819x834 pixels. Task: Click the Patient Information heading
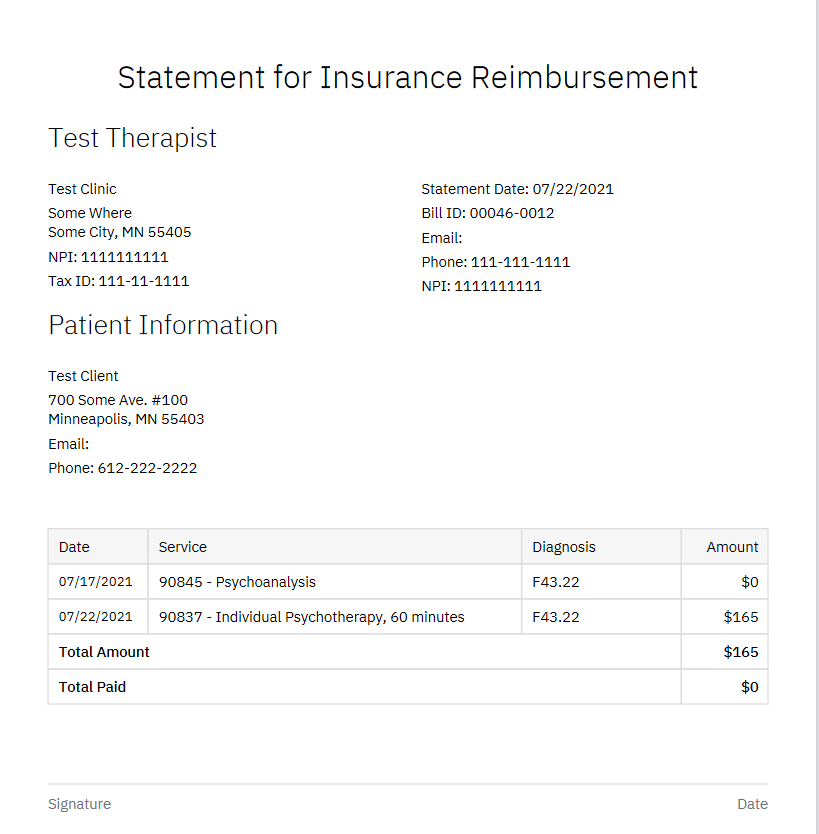[x=163, y=325]
